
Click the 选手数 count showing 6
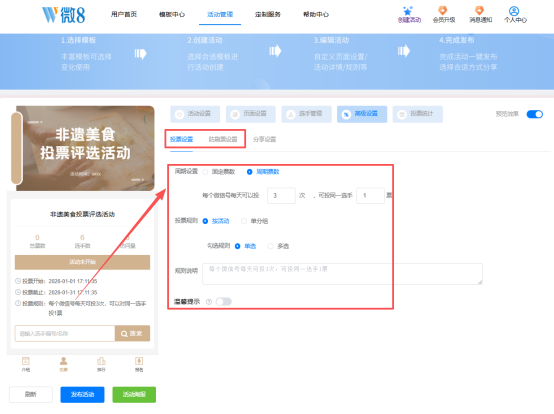coord(82,241)
